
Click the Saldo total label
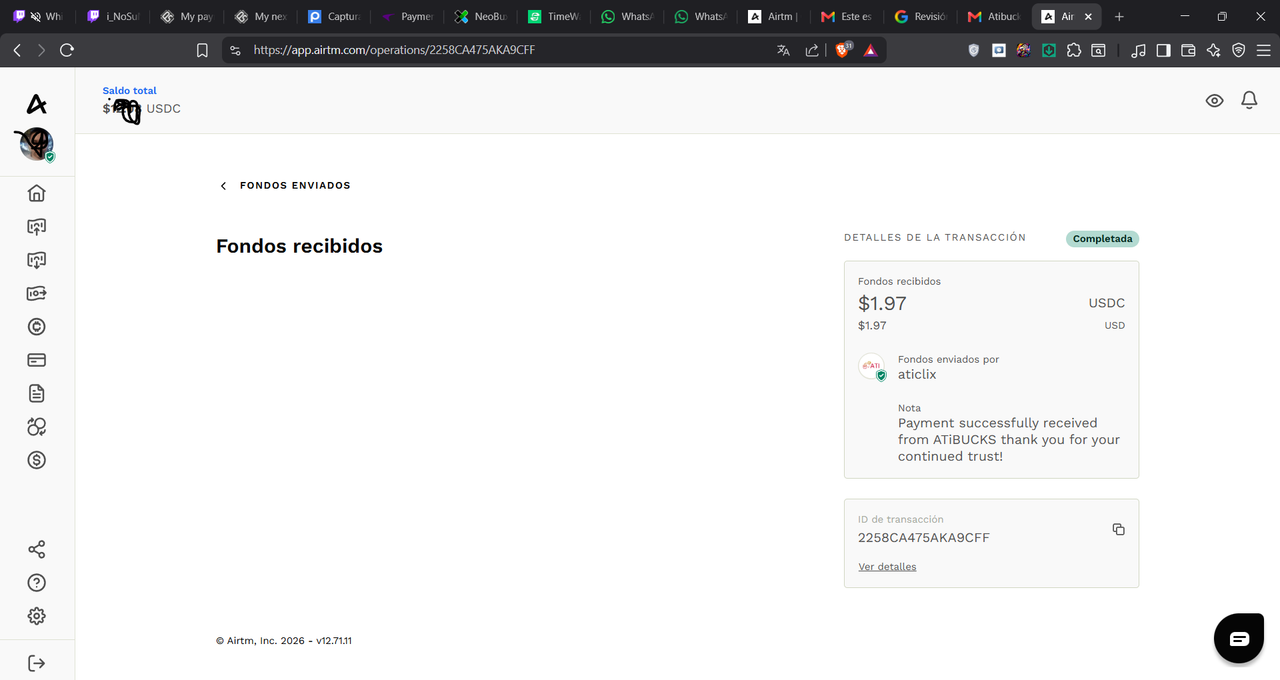[130, 91]
